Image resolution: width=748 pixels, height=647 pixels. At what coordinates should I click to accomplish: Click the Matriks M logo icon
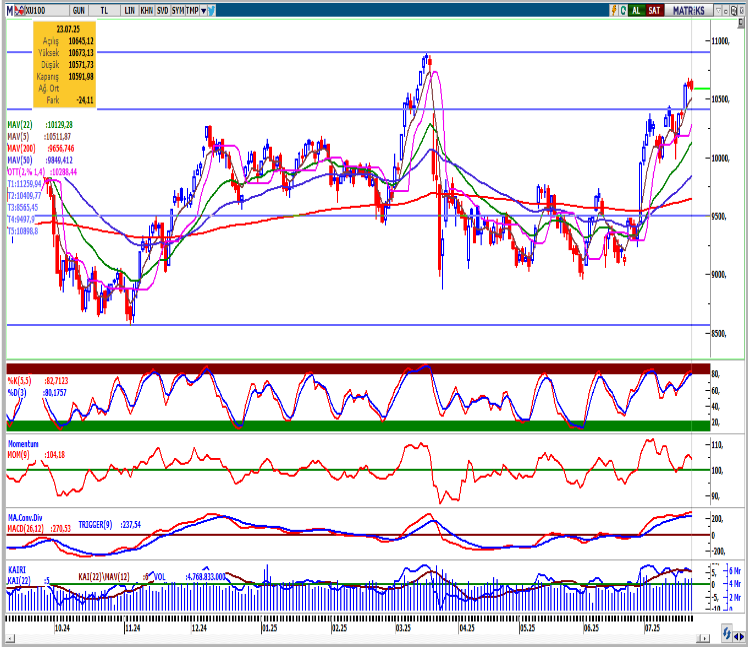[x=9, y=10]
